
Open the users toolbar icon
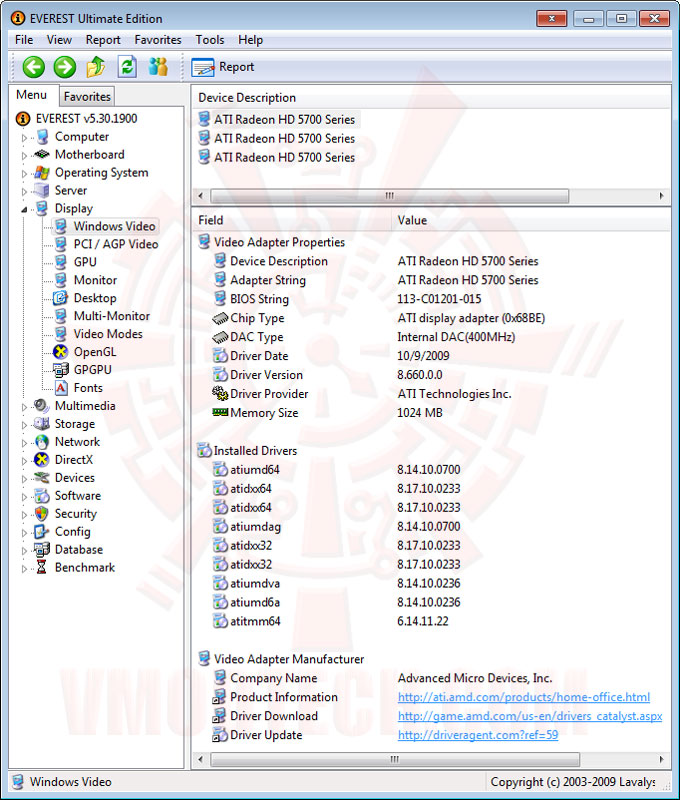click(158, 67)
